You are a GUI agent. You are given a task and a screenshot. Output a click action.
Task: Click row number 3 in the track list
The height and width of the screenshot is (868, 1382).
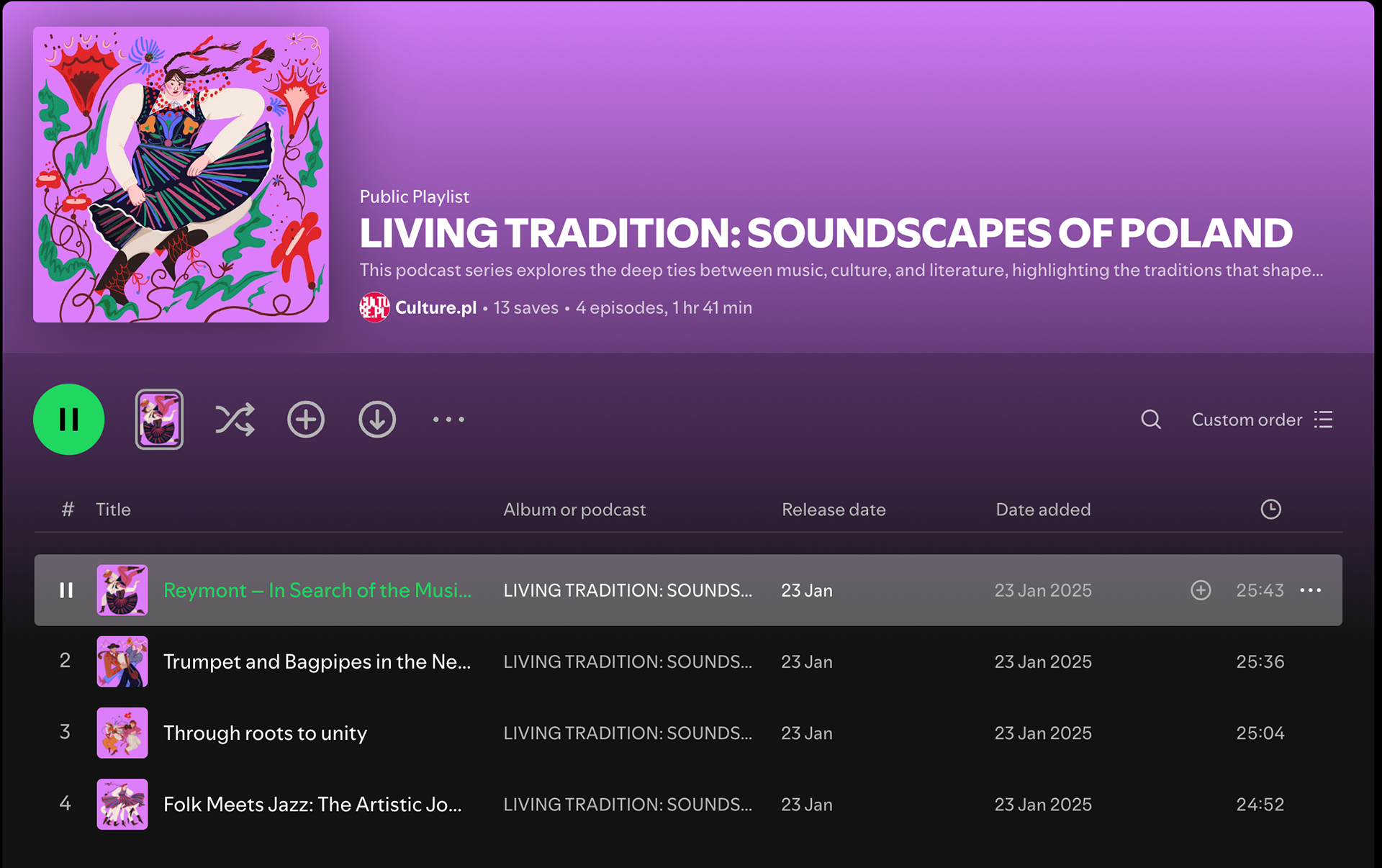[x=65, y=731]
